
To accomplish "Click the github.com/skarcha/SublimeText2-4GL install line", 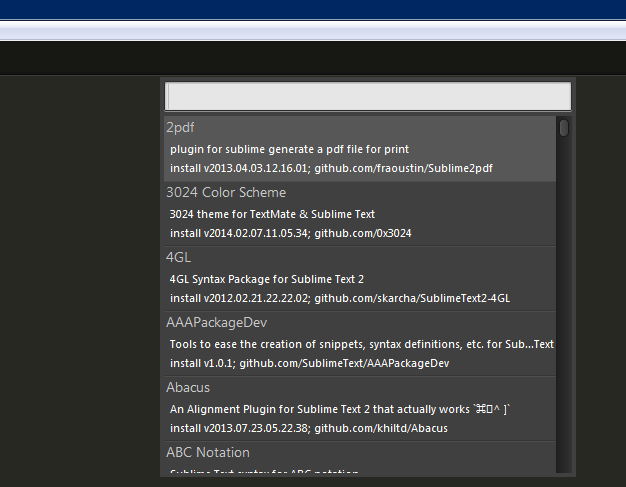I will coord(340,299).
